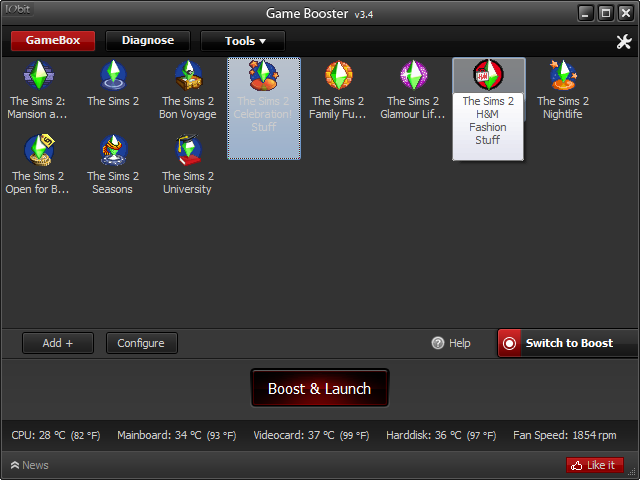Switch to the GameBox tab
The image size is (640, 480).
point(53,41)
